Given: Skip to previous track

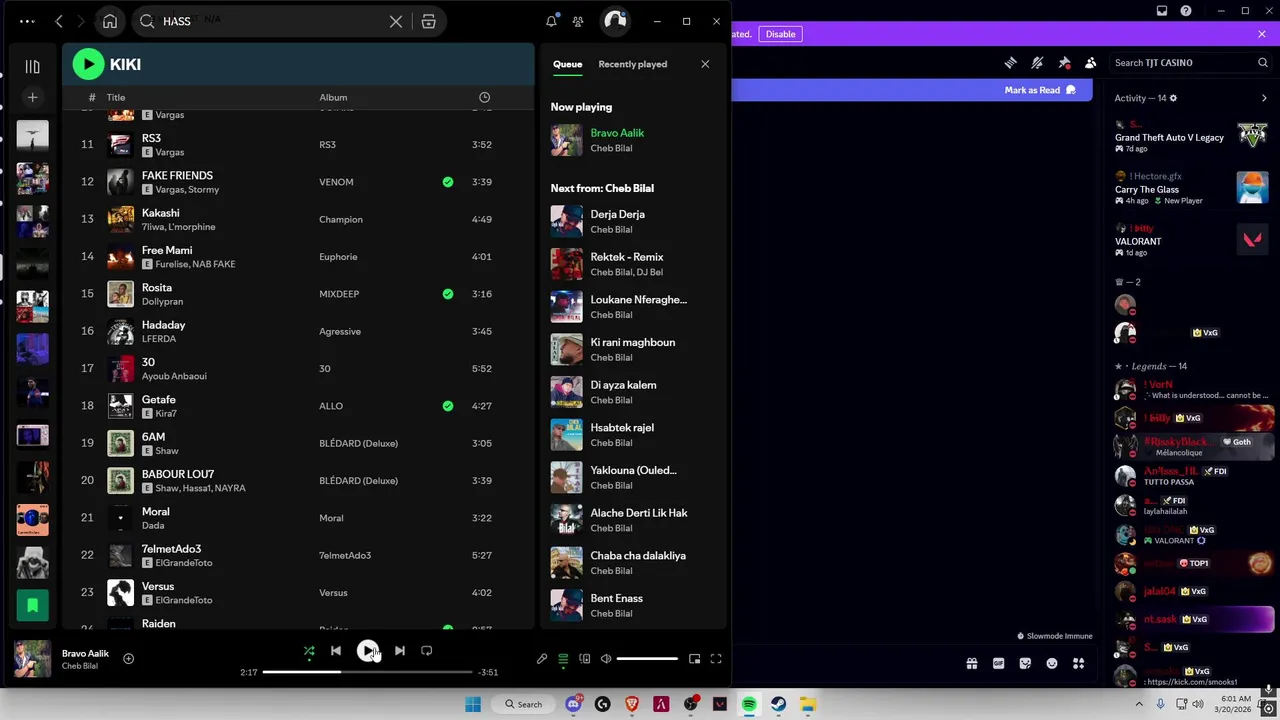Looking at the screenshot, I should [336, 650].
